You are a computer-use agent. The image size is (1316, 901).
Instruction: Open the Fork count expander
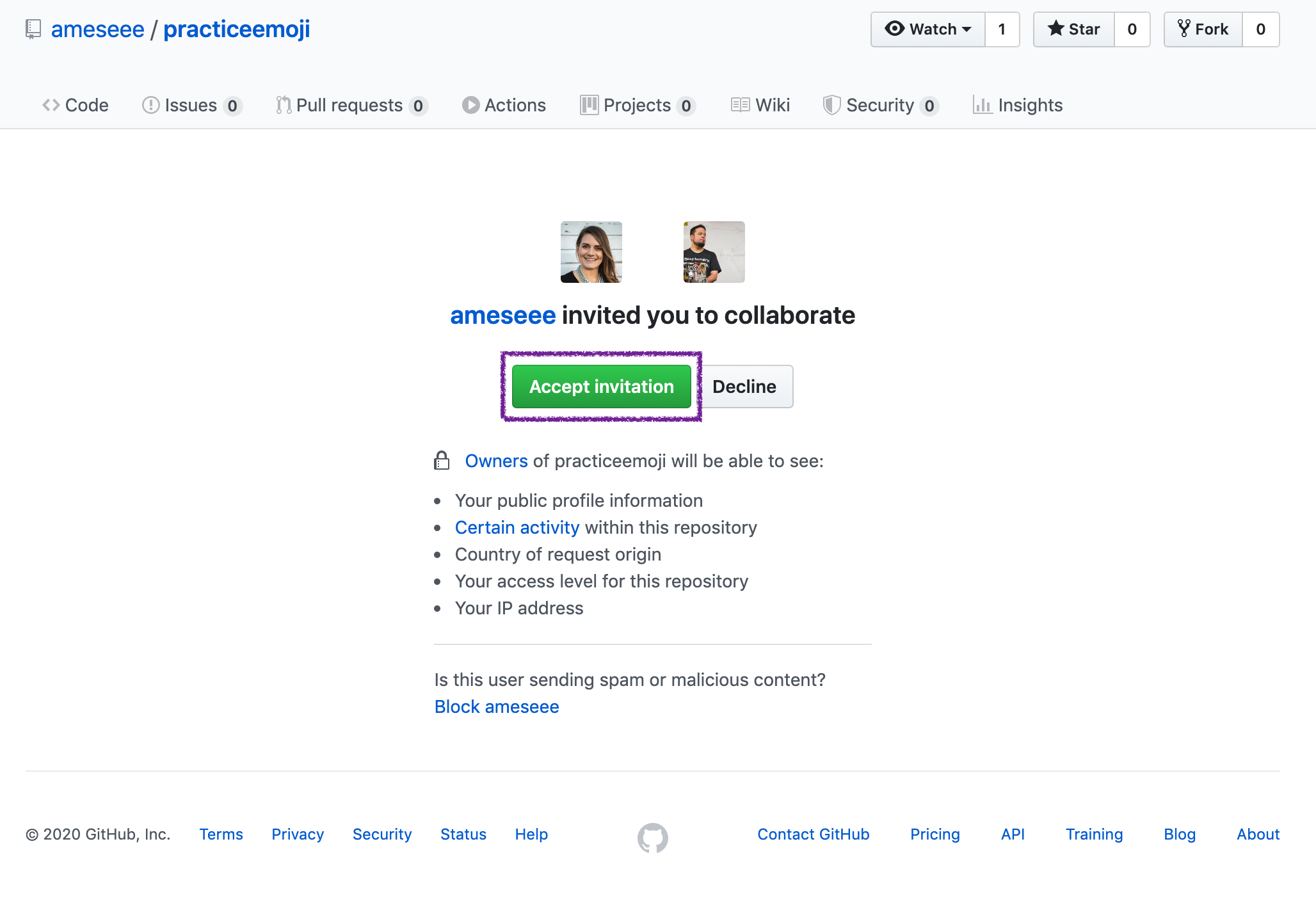coord(1262,28)
